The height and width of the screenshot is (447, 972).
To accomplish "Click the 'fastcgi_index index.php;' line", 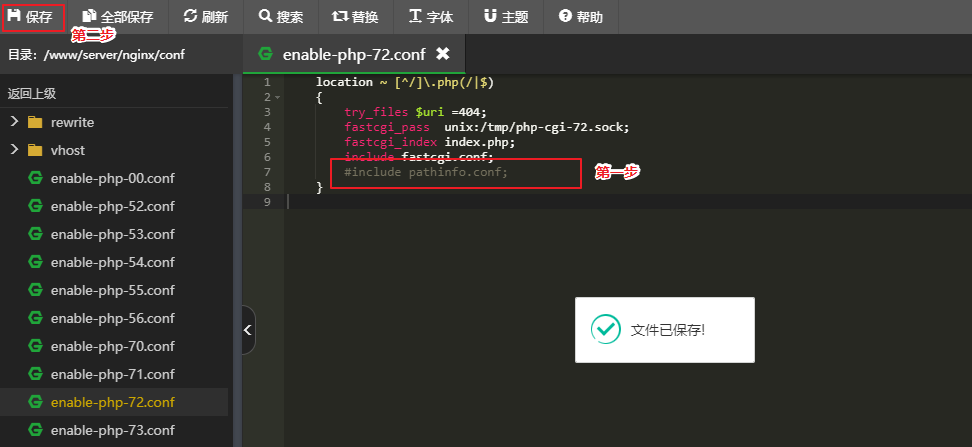I will (x=430, y=142).
